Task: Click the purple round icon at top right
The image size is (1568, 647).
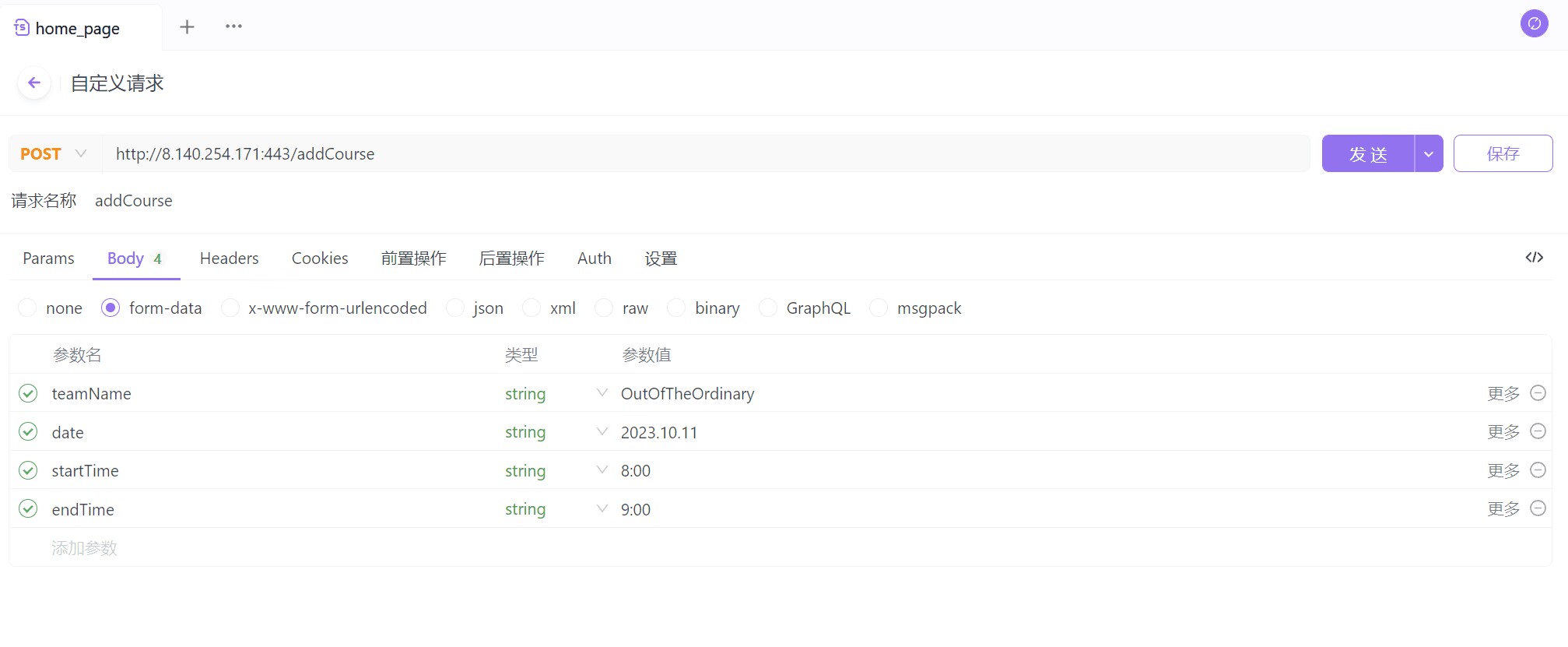Action: point(1534,23)
